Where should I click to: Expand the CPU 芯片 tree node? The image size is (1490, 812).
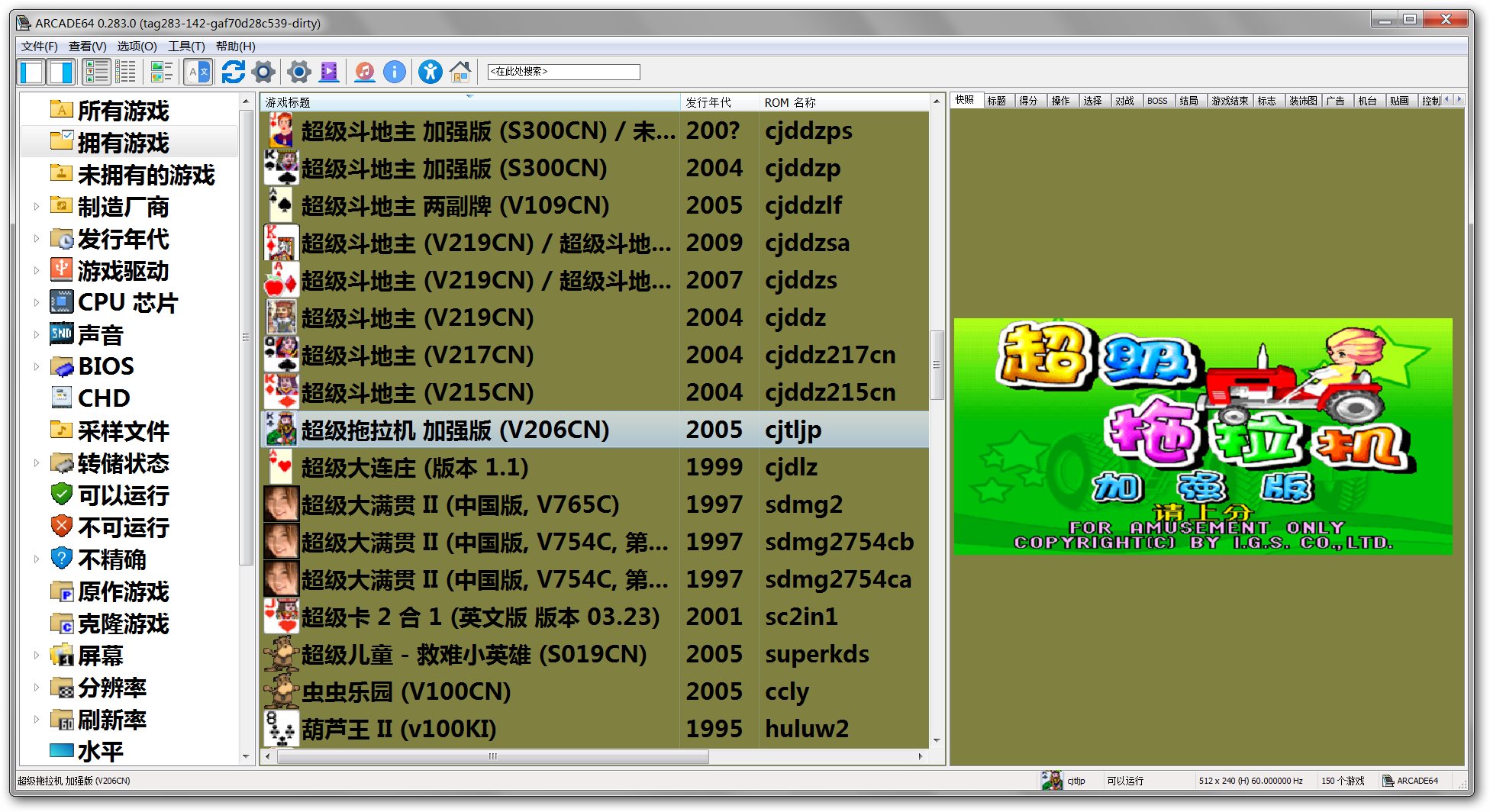(x=36, y=303)
